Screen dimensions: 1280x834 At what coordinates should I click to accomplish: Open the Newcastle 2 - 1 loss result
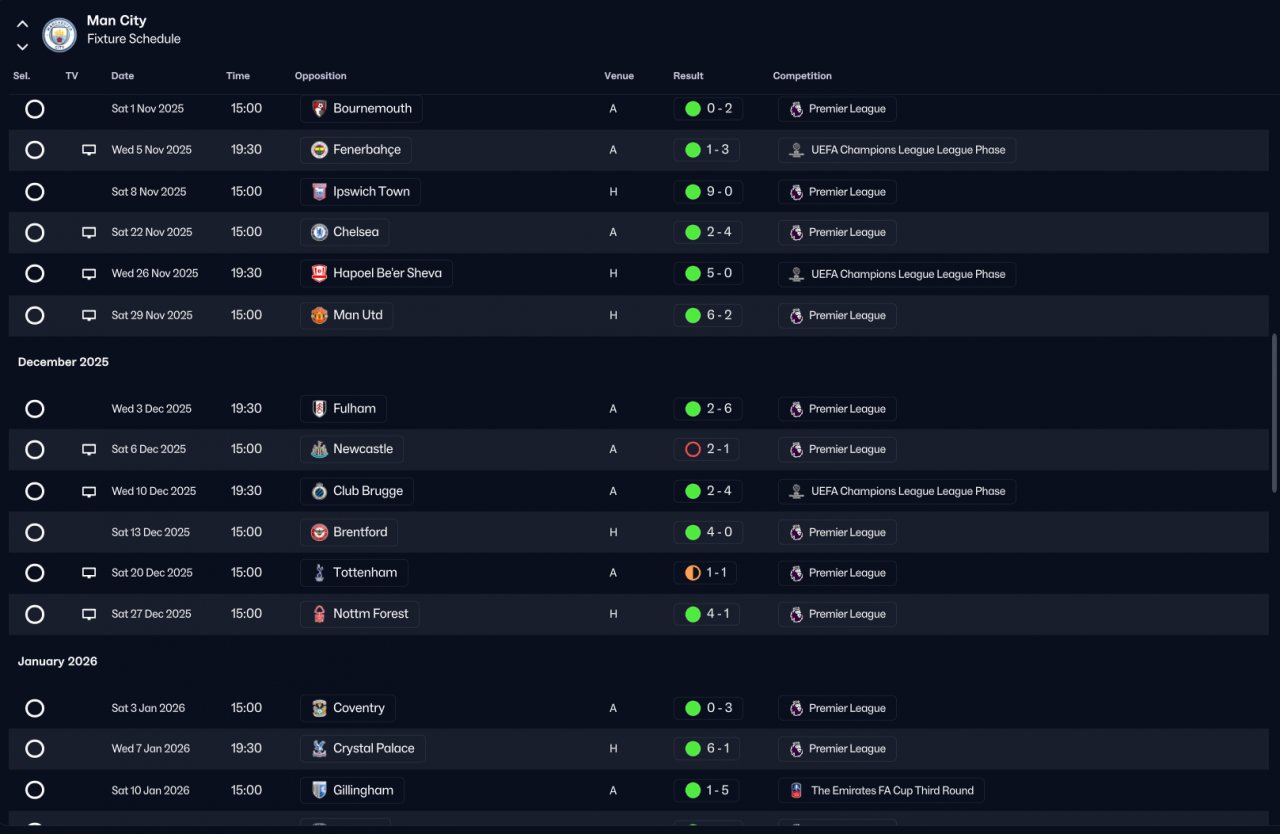708,450
